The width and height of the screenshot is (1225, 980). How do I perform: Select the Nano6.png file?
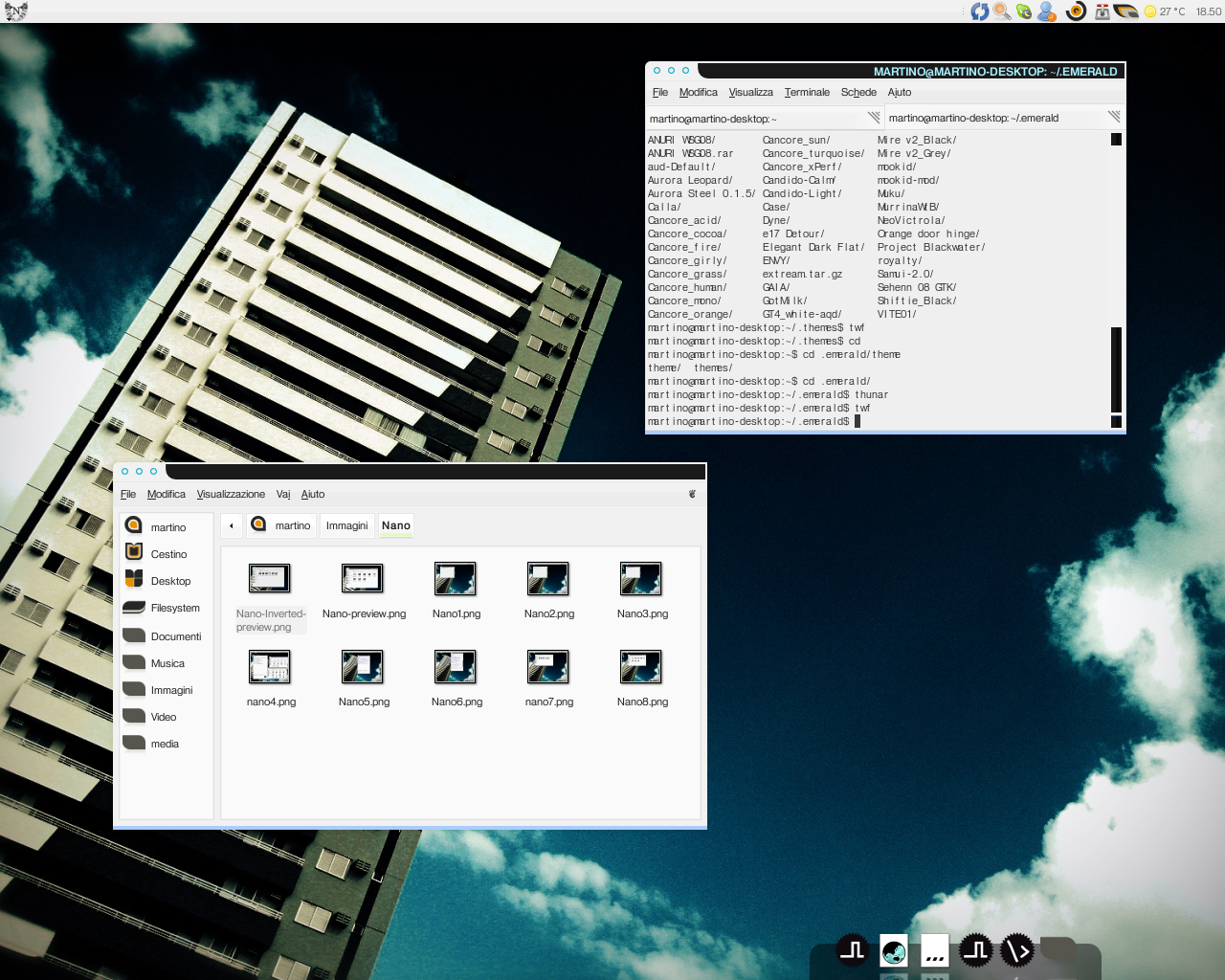coord(456,679)
